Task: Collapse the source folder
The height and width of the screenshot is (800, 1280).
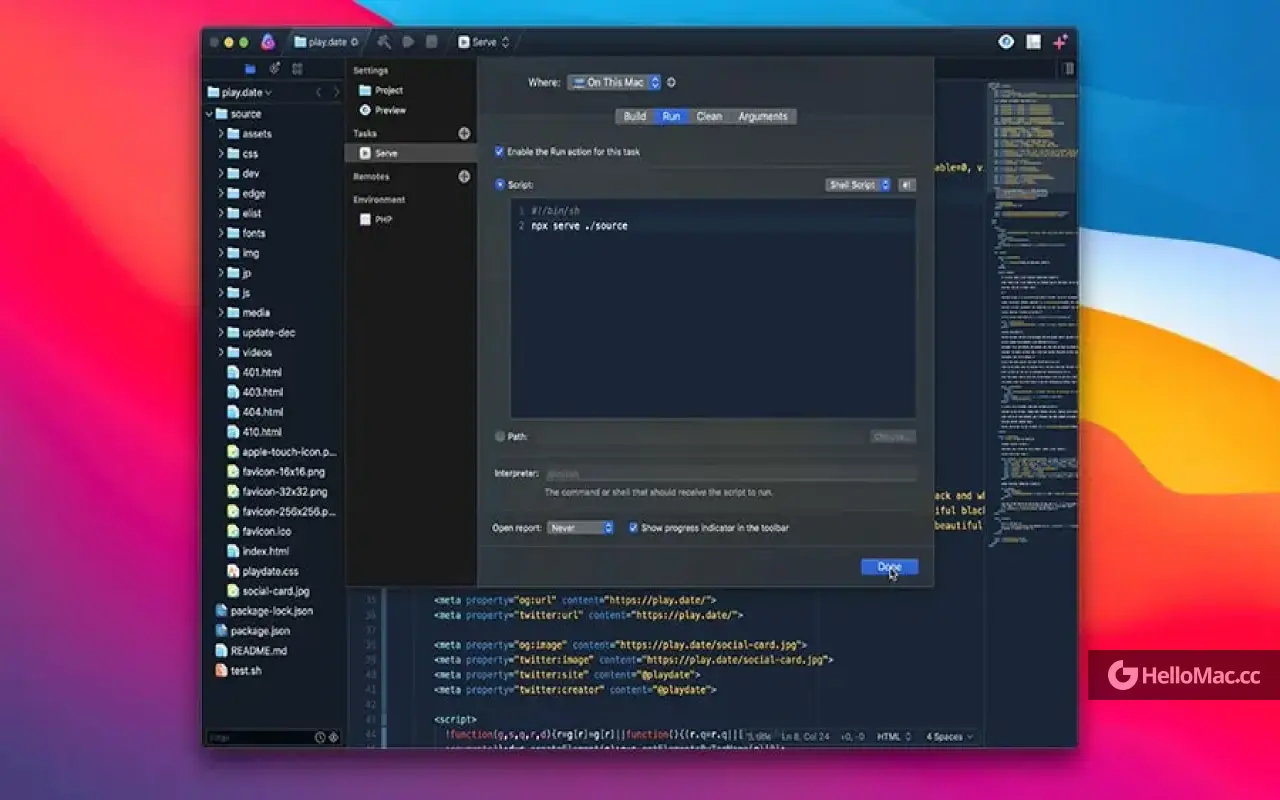Action: pyautogui.click(x=210, y=114)
